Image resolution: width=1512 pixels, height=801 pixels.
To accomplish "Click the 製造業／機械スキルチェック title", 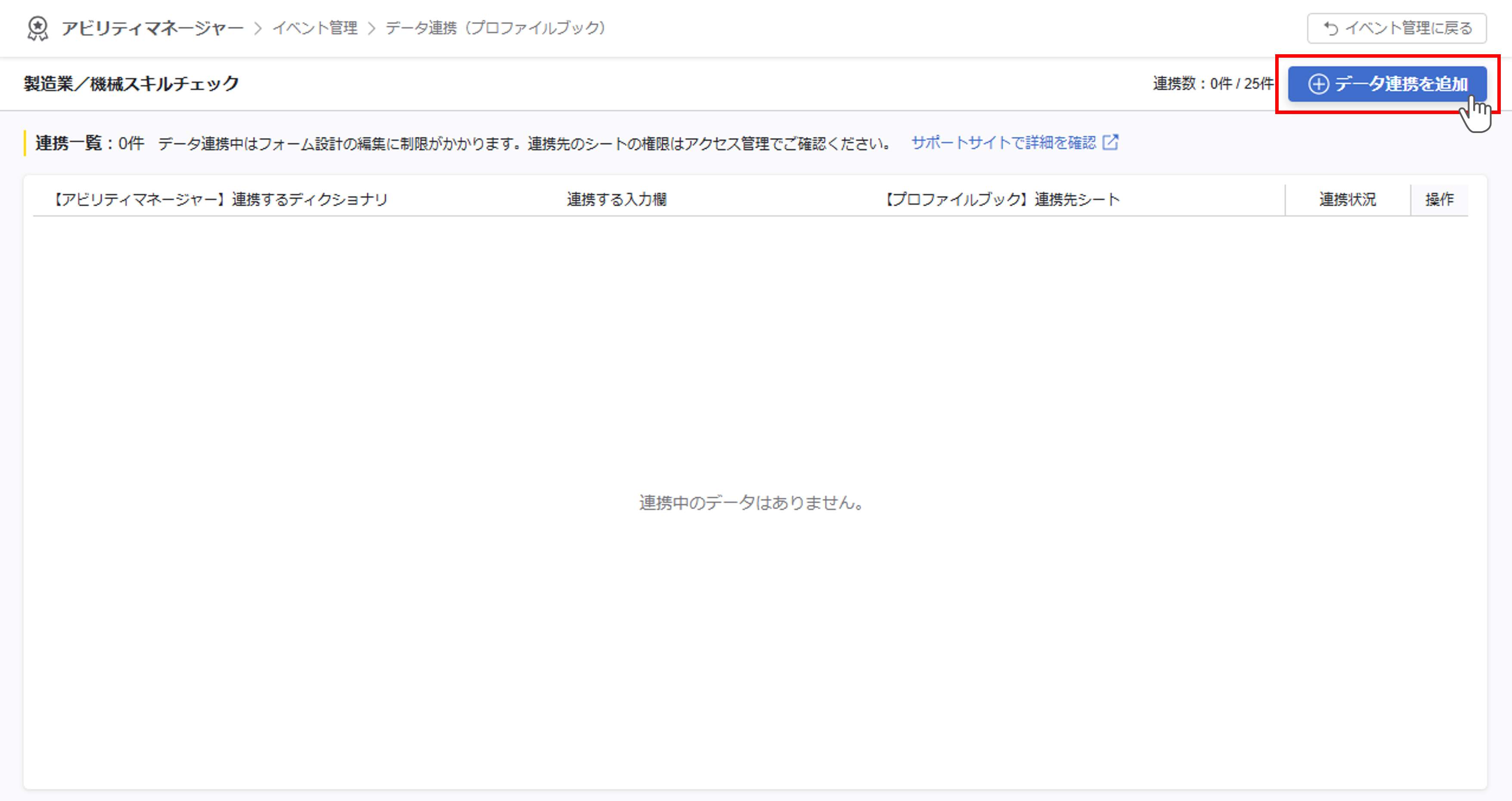I will click(130, 84).
